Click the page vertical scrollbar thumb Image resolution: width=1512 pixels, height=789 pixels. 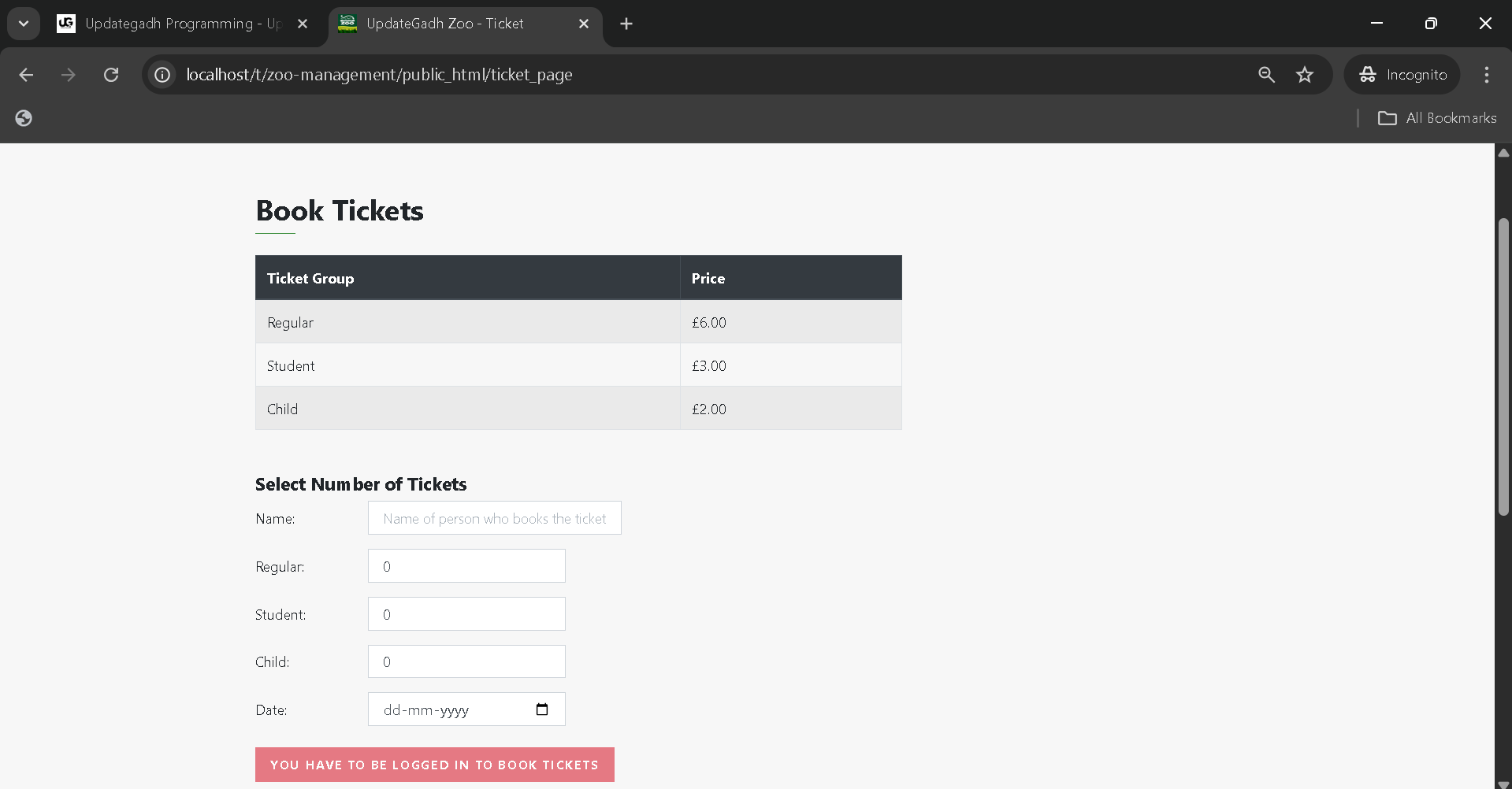click(x=1503, y=366)
